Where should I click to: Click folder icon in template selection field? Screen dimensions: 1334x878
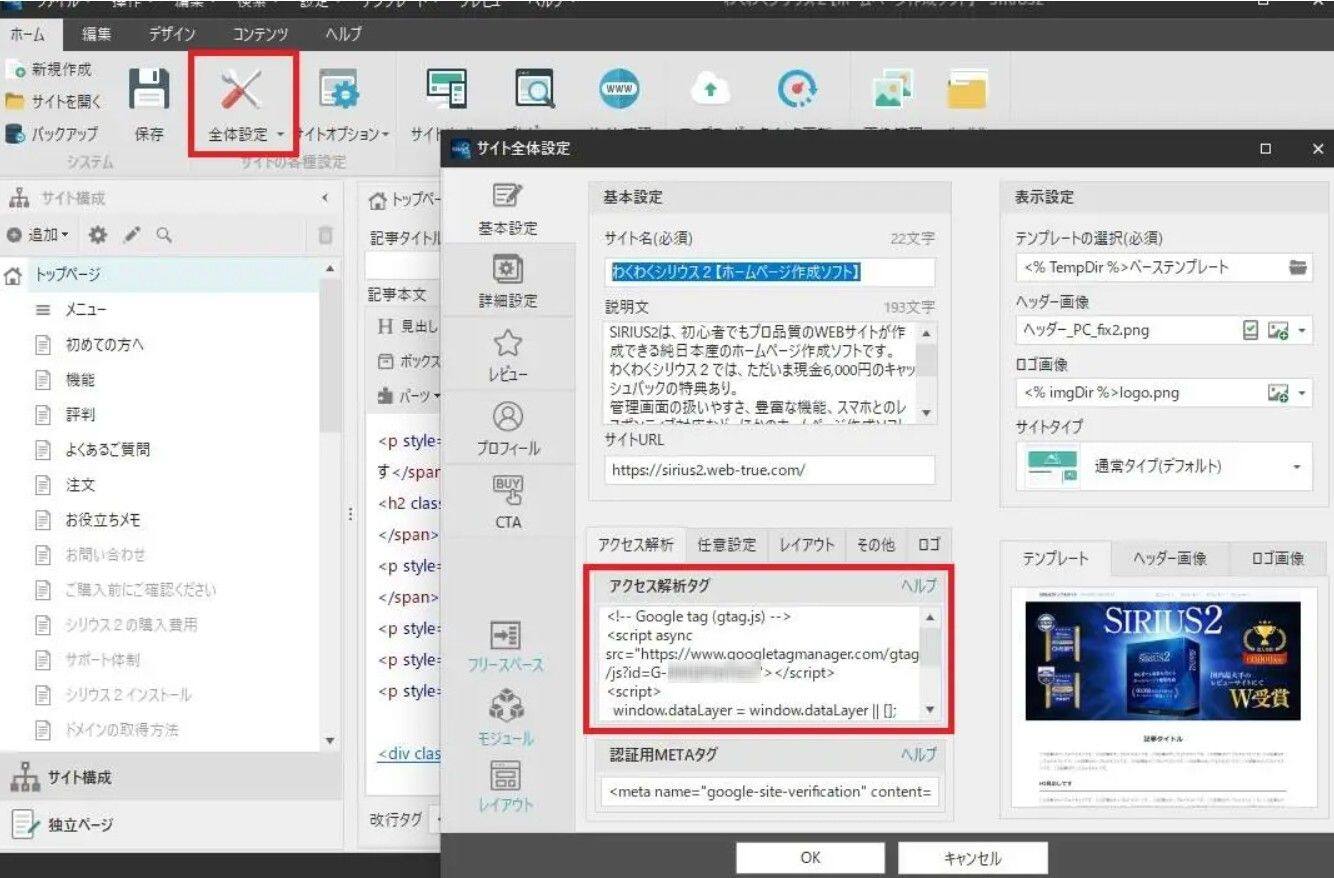[1297, 267]
